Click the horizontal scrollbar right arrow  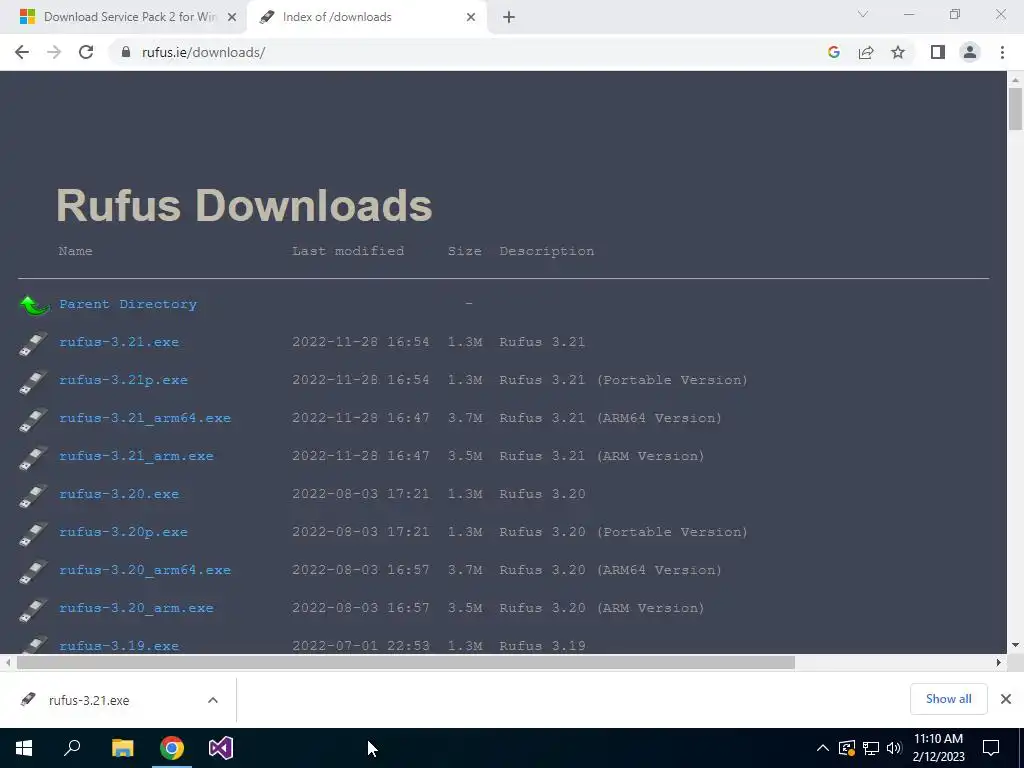pyautogui.click(x=999, y=662)
